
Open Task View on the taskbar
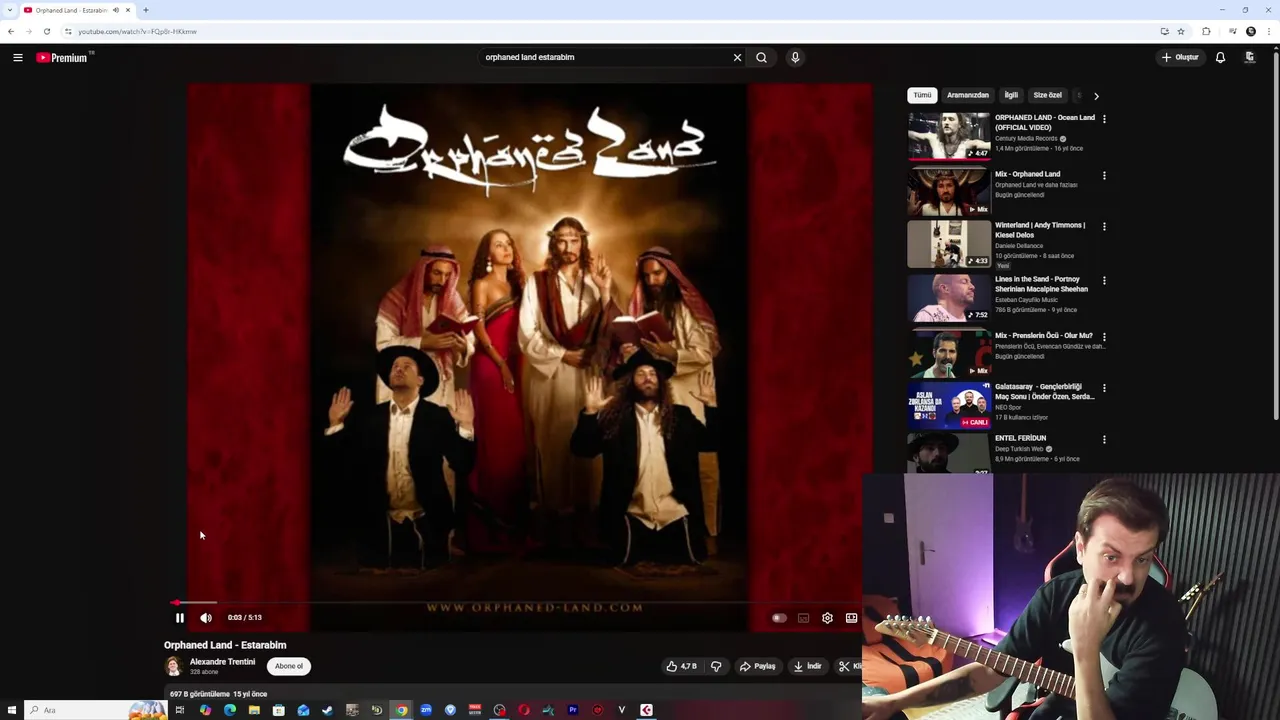pyautogui.click(x=180, y=710)
